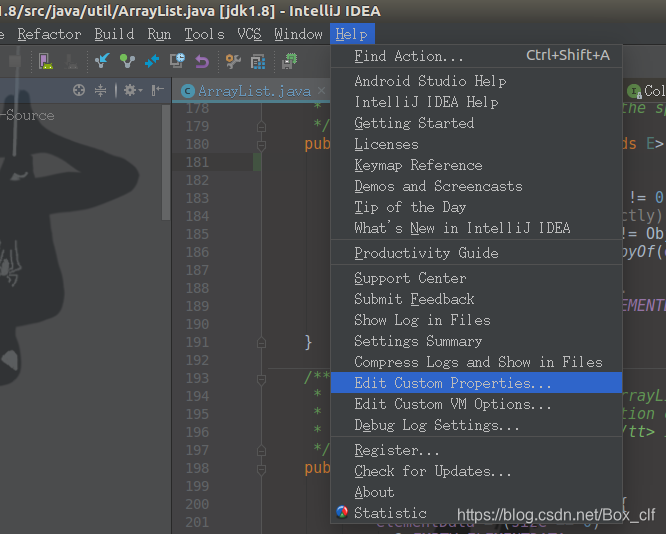Toggle the fold marker at line 198
The image size is (666, 534).
tap(261, 469)
